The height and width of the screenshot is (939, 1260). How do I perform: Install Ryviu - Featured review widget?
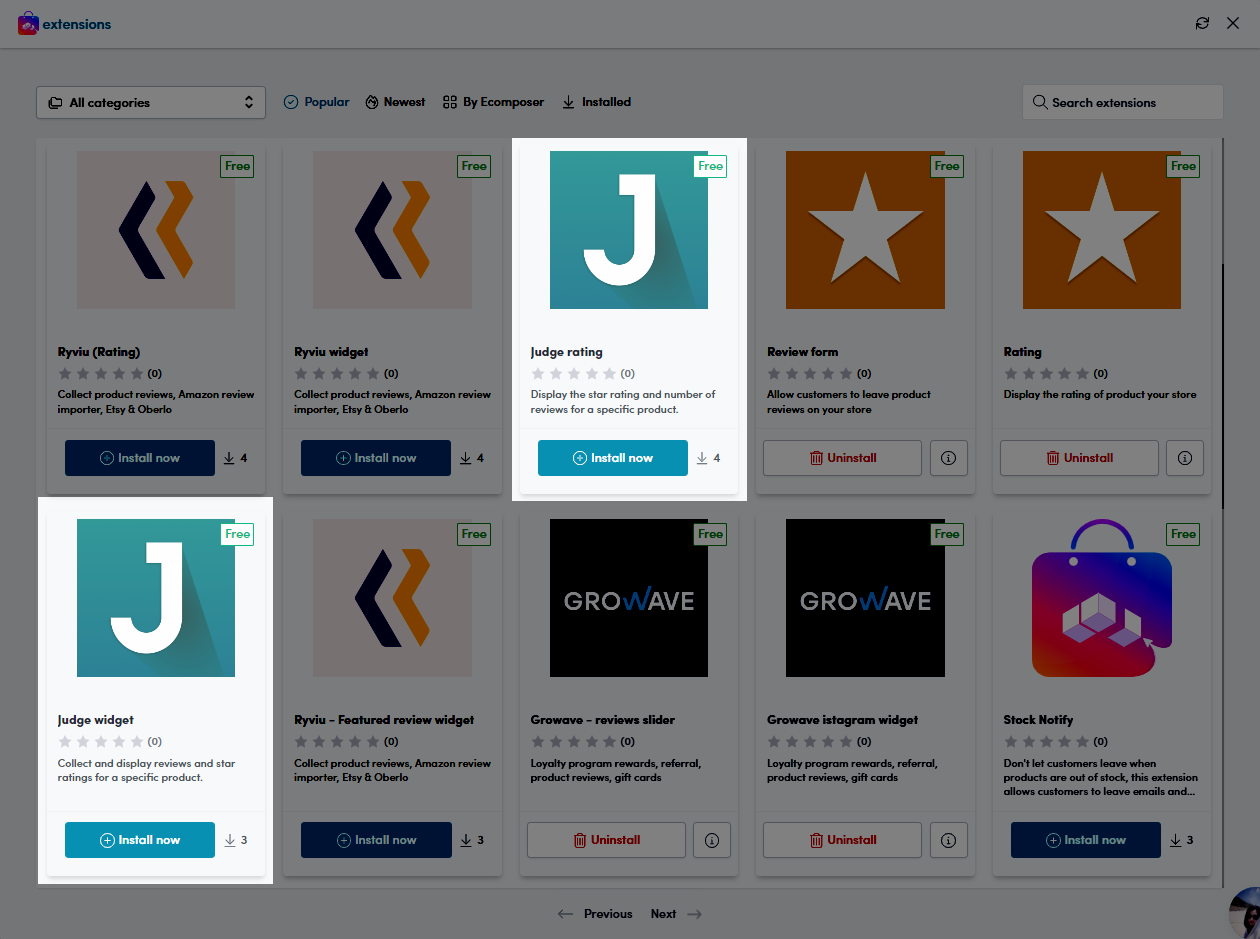click(x=376, y=840)
